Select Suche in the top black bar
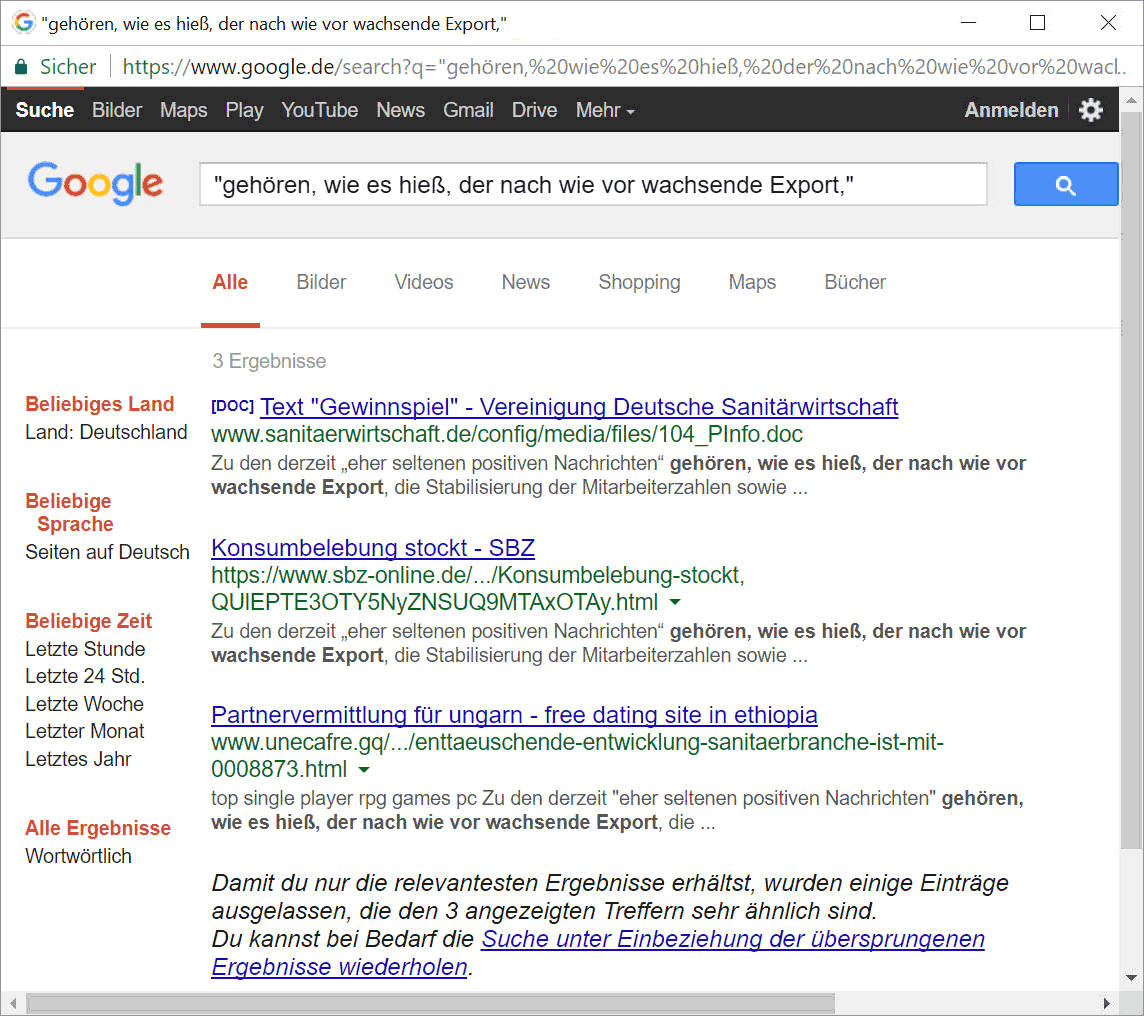The image size is (1144, 1016). pos(45,110)
